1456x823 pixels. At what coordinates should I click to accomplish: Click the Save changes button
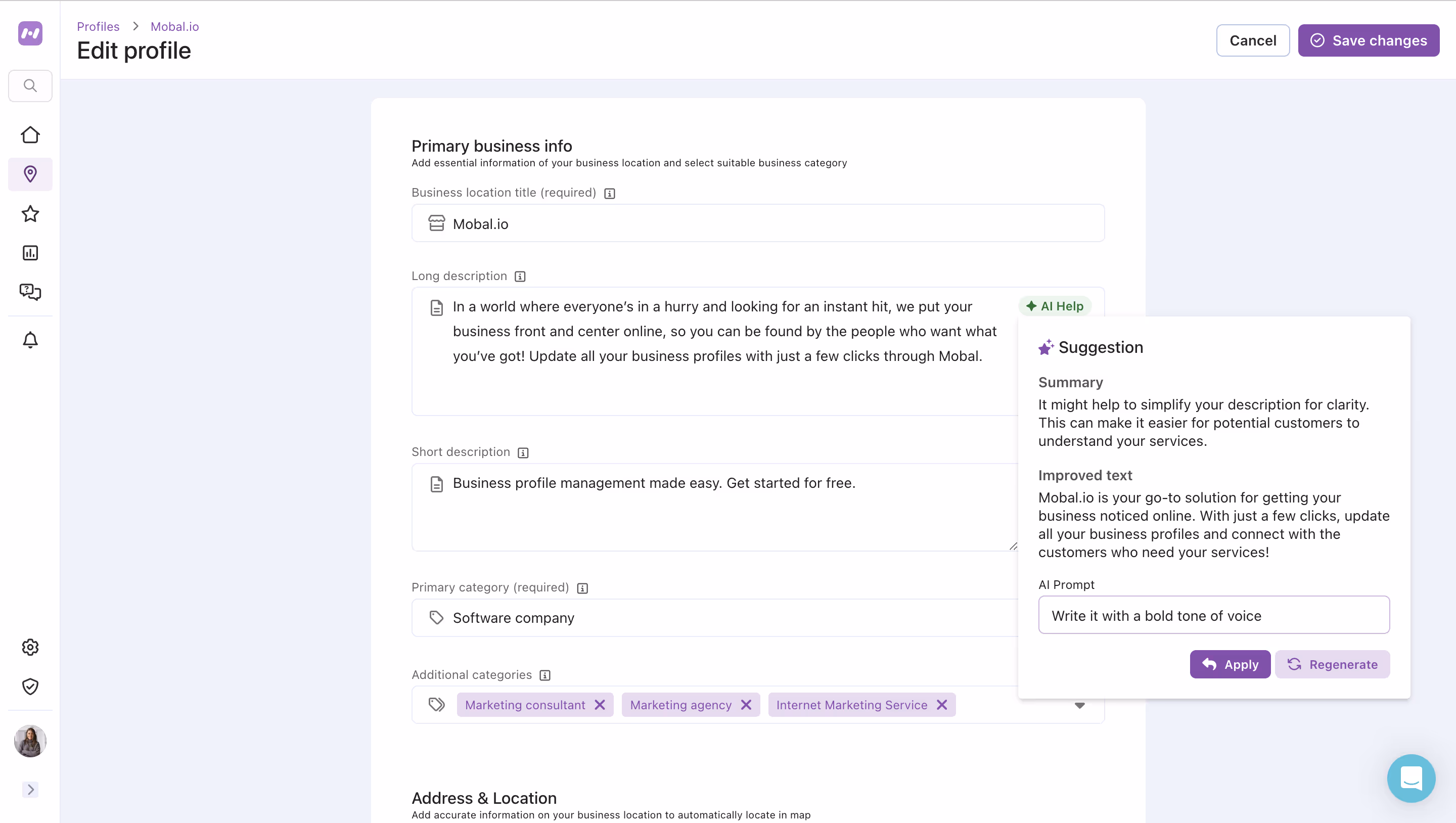click(1369, 41)
